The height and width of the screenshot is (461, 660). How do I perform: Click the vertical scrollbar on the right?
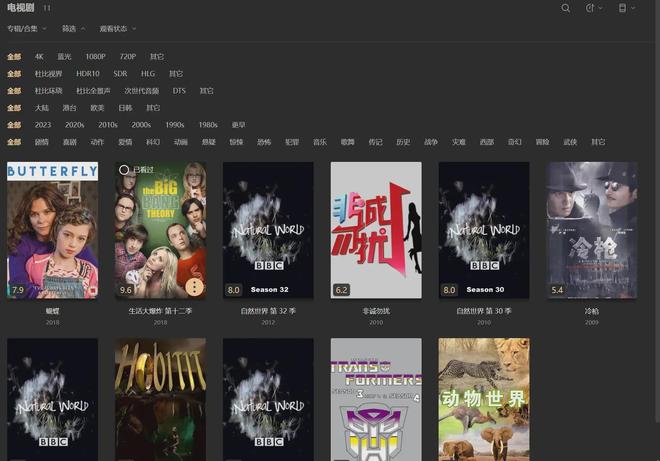coord(657,211)
